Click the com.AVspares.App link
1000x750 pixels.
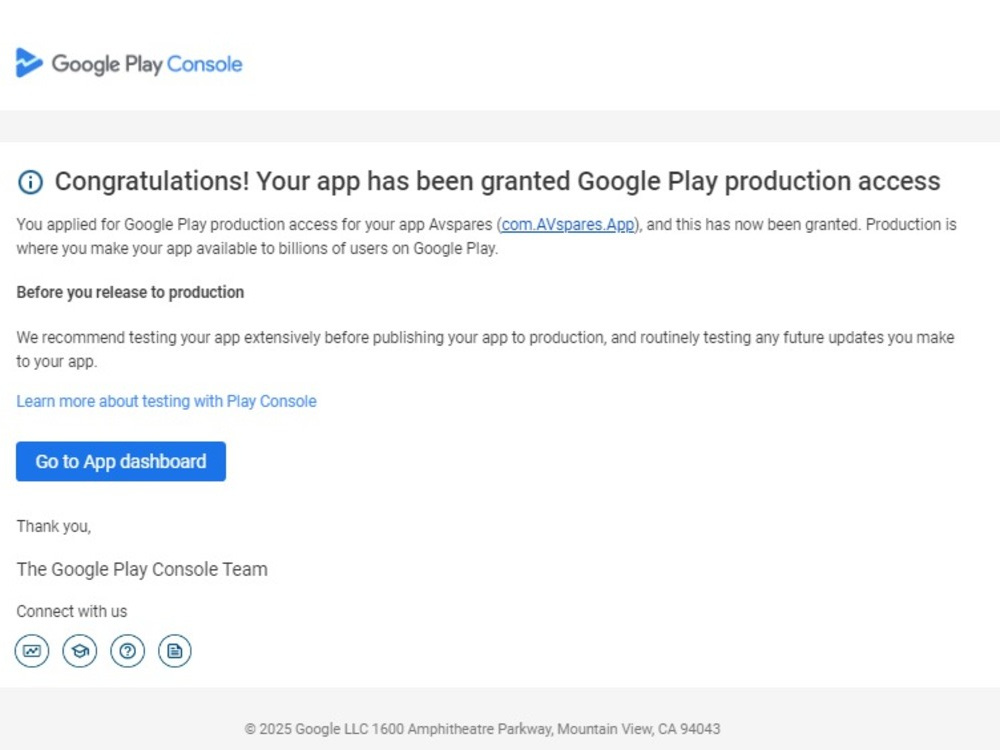coord(568,224)
